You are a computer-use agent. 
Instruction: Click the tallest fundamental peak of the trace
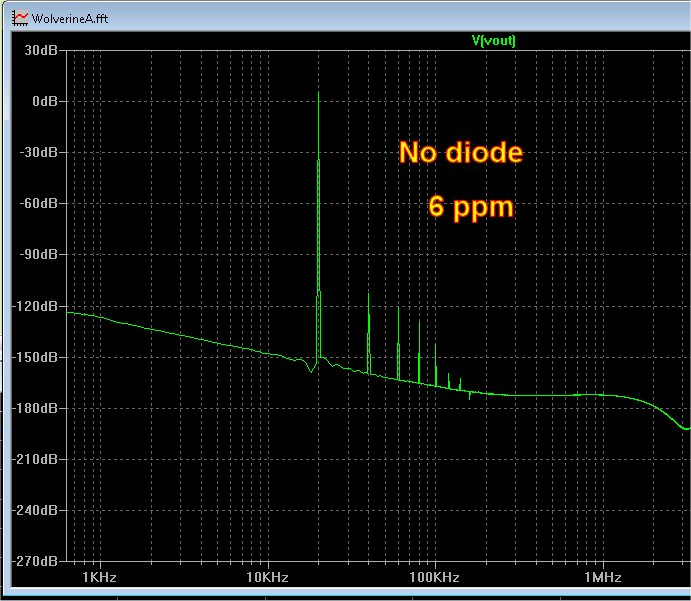coord(319,93)
